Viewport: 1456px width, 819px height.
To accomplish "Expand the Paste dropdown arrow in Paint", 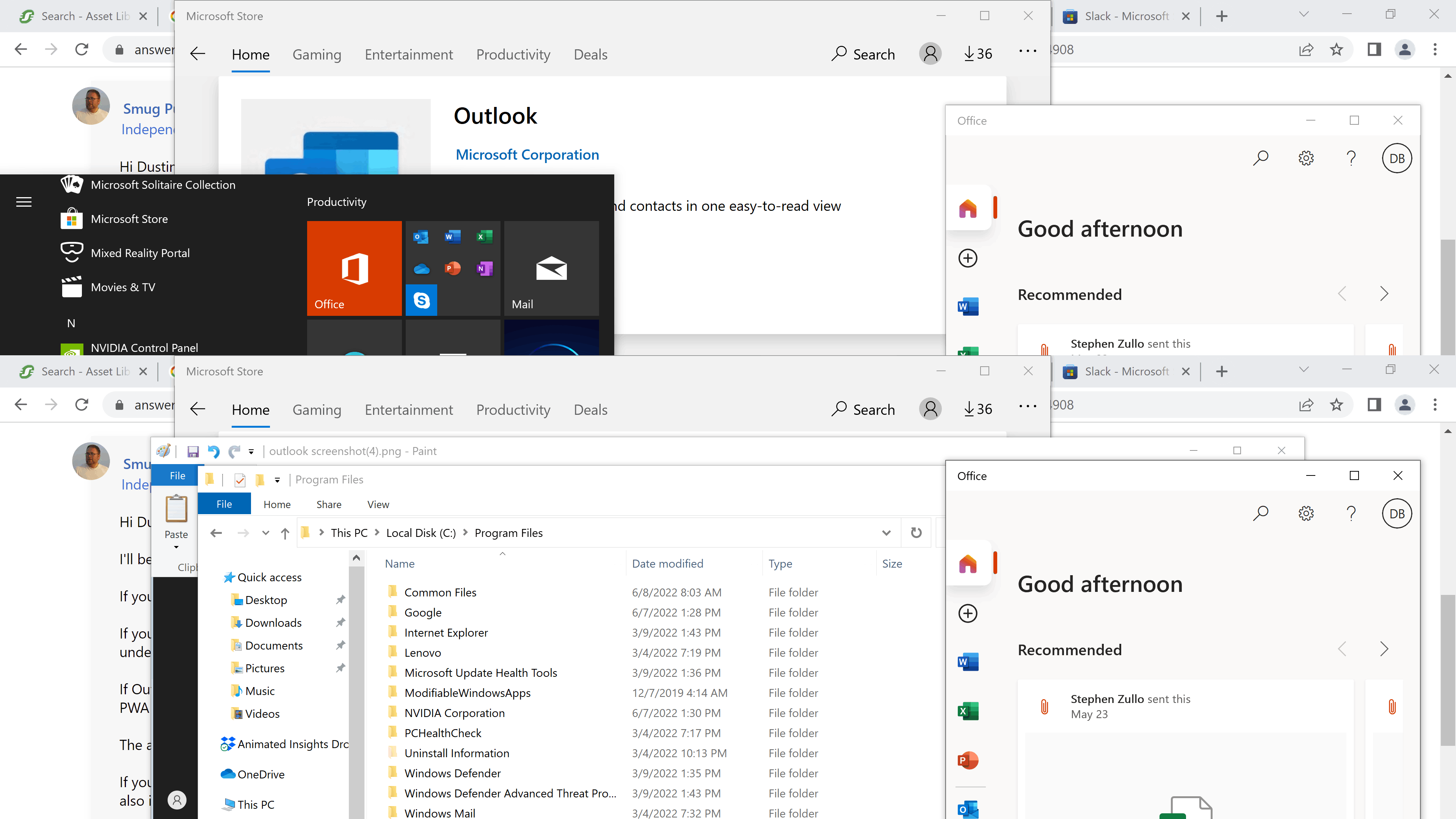I will point(176,547).
